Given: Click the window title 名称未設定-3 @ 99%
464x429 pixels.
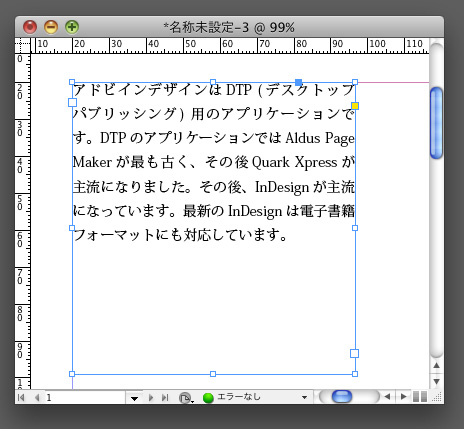Looking at the screenshot, I should click(229, 27).
